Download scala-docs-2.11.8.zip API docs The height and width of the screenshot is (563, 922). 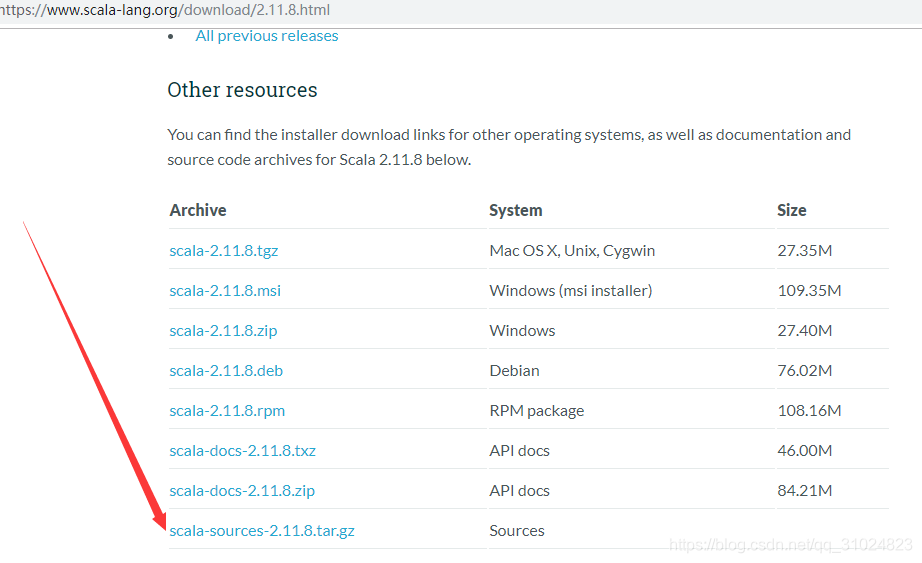(x=242, y=491)
